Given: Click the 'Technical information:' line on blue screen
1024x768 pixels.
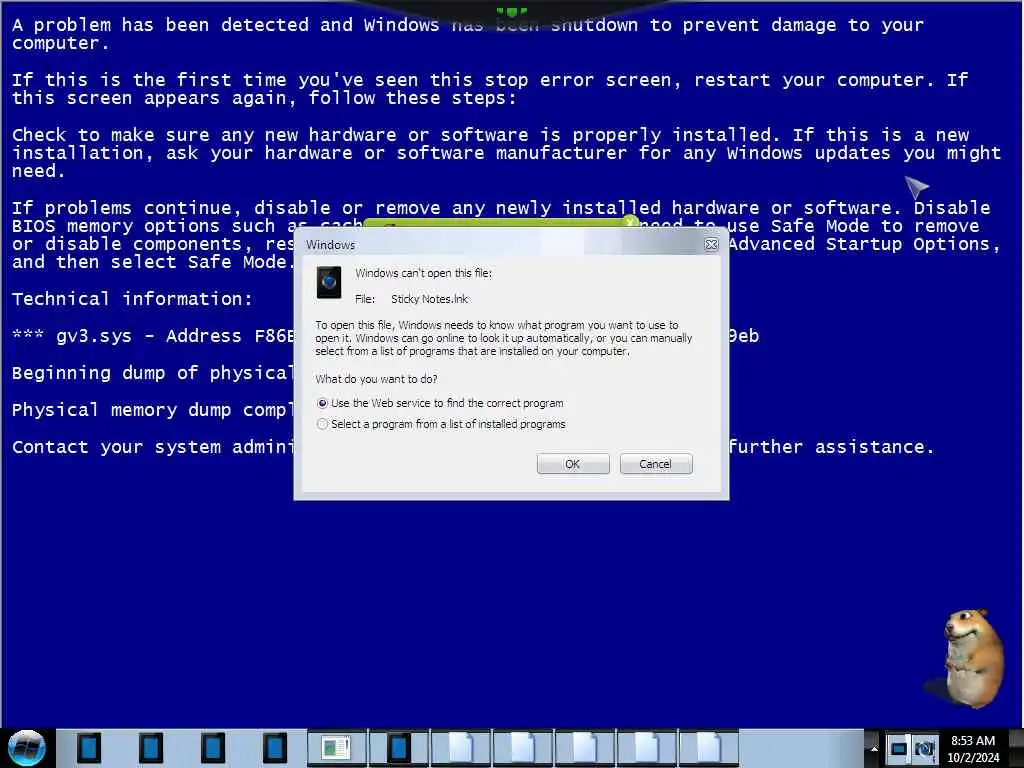Looking at the screenshot, I should point(132,299).
